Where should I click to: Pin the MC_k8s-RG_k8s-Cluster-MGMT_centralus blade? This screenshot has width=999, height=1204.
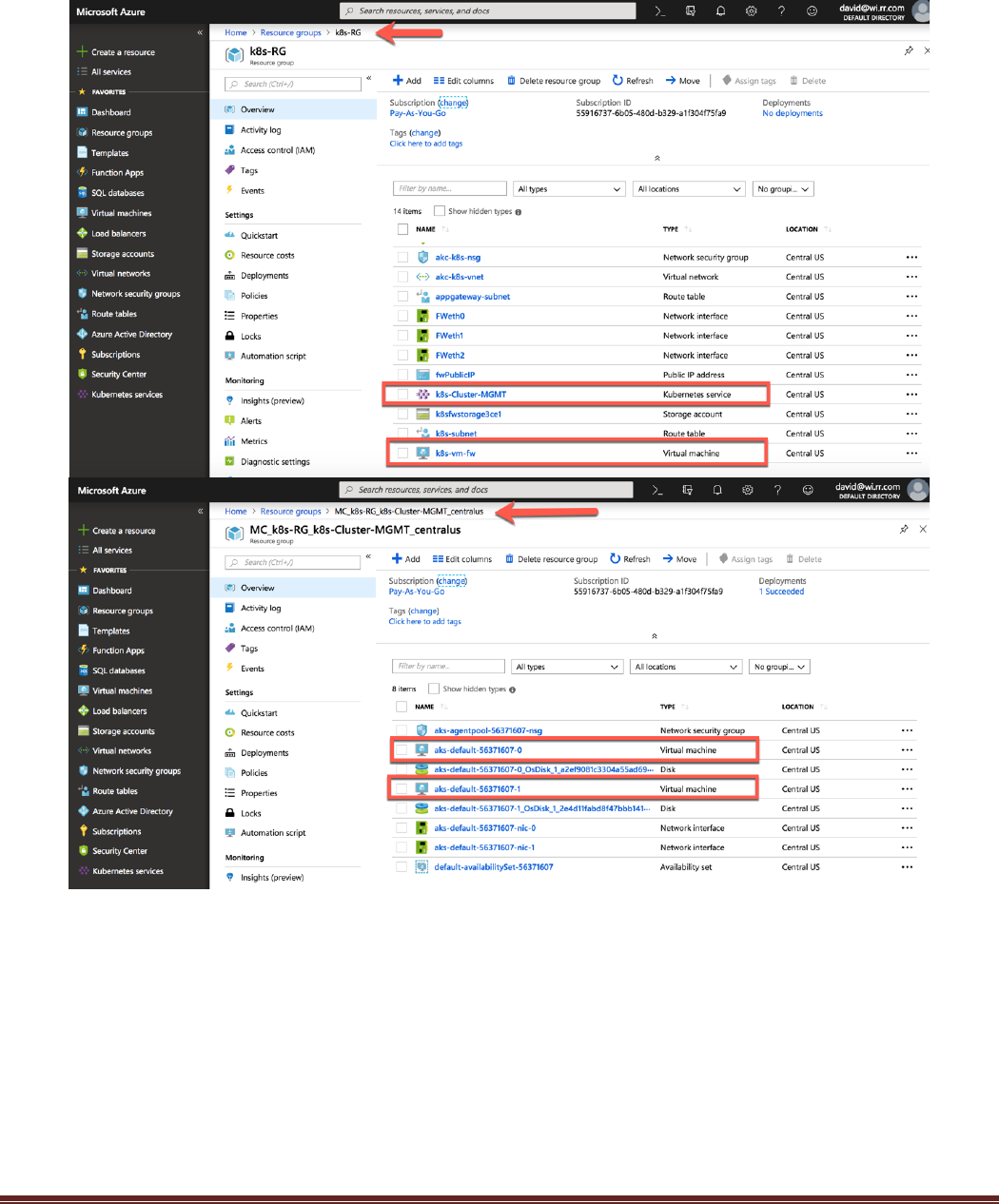click(904, 529)
